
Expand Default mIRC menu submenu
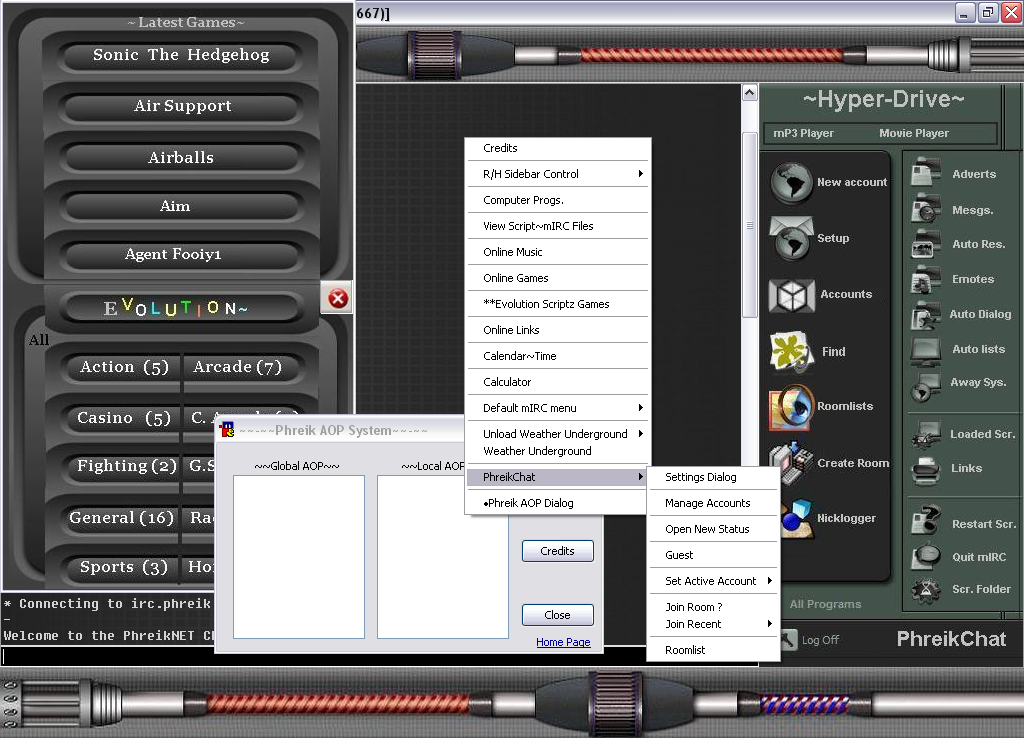pos(558,408)
